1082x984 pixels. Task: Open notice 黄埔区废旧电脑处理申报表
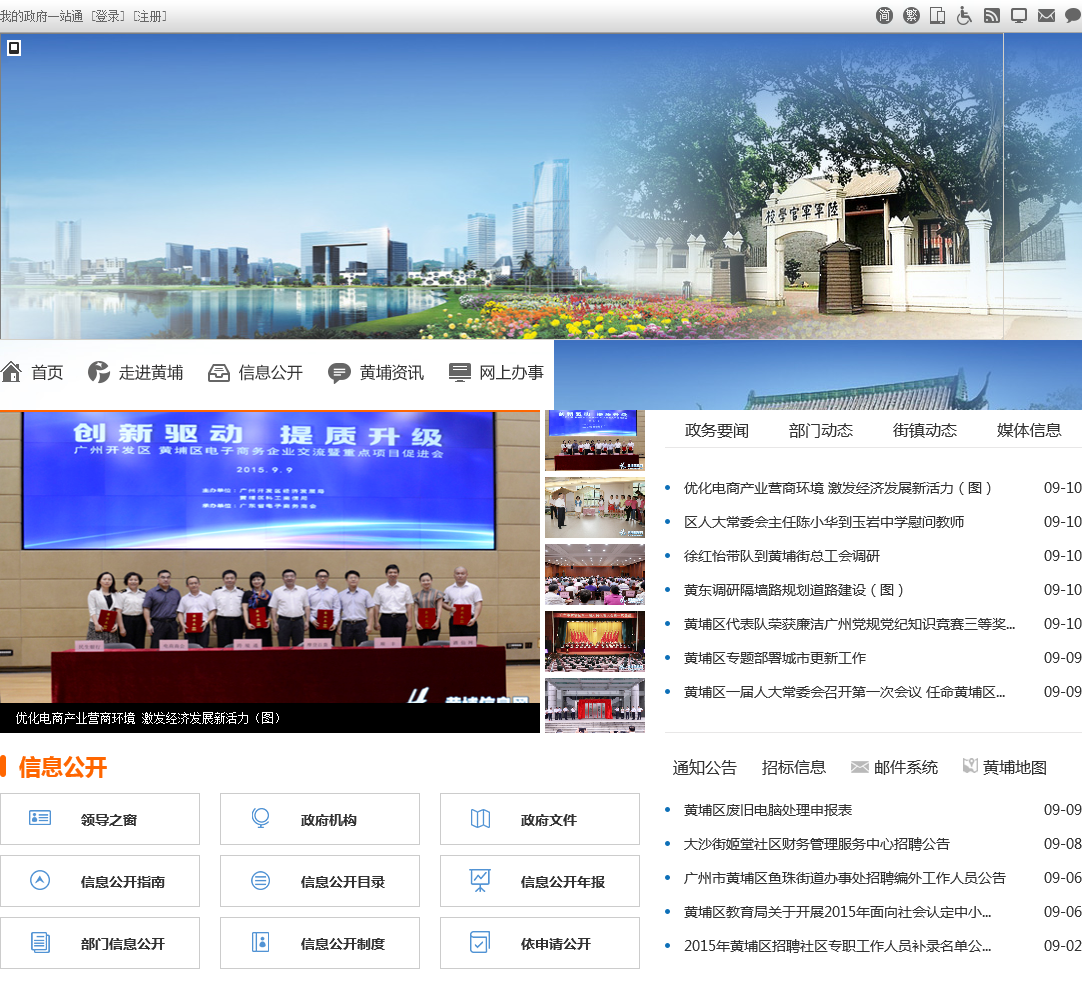coord(768,809)
